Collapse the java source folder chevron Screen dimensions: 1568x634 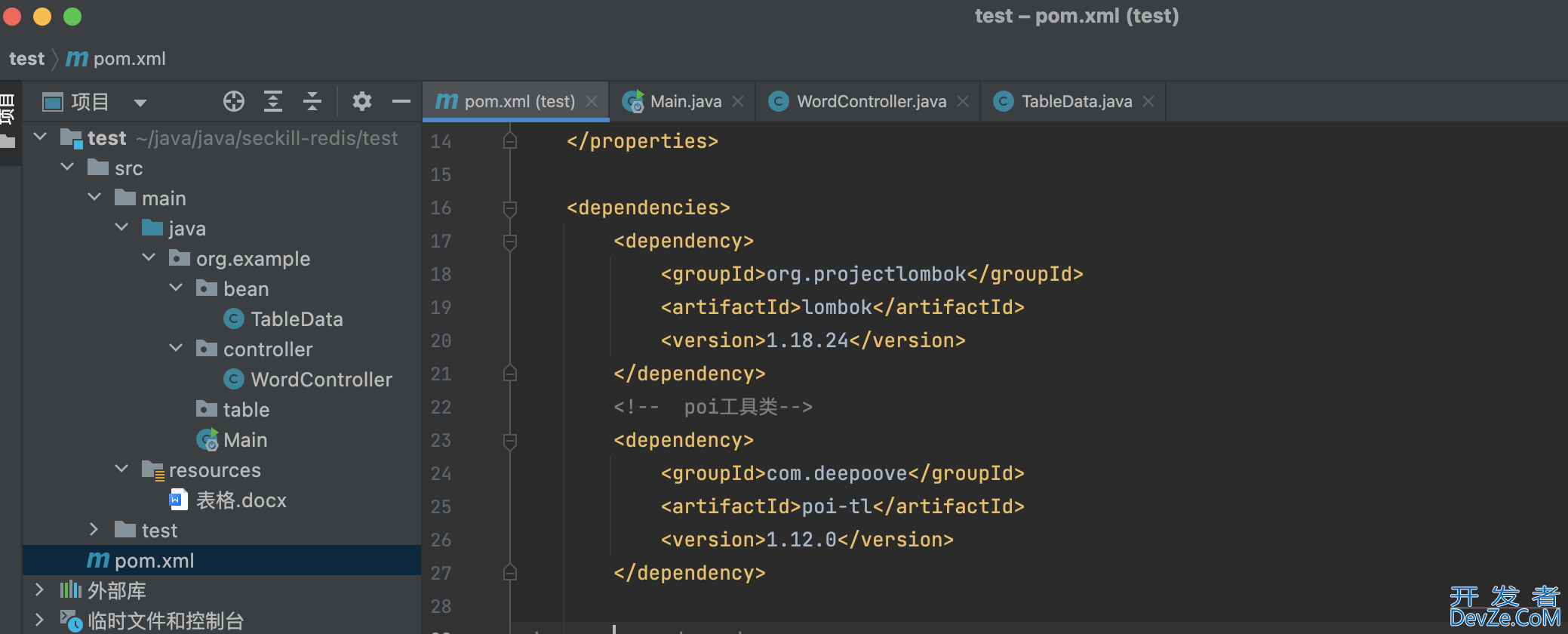122,227
